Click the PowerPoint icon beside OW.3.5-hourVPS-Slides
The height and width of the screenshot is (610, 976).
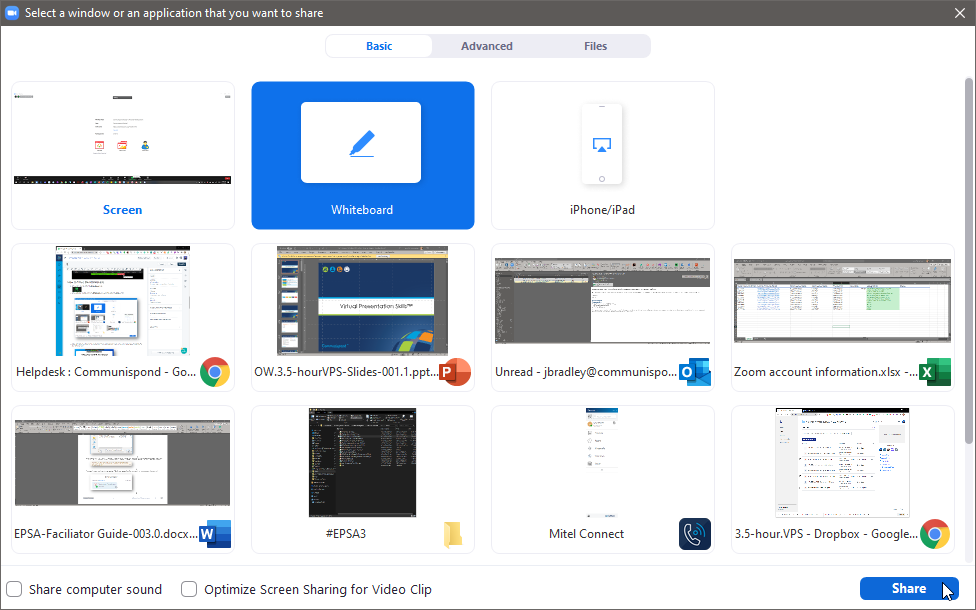(455, 372)
